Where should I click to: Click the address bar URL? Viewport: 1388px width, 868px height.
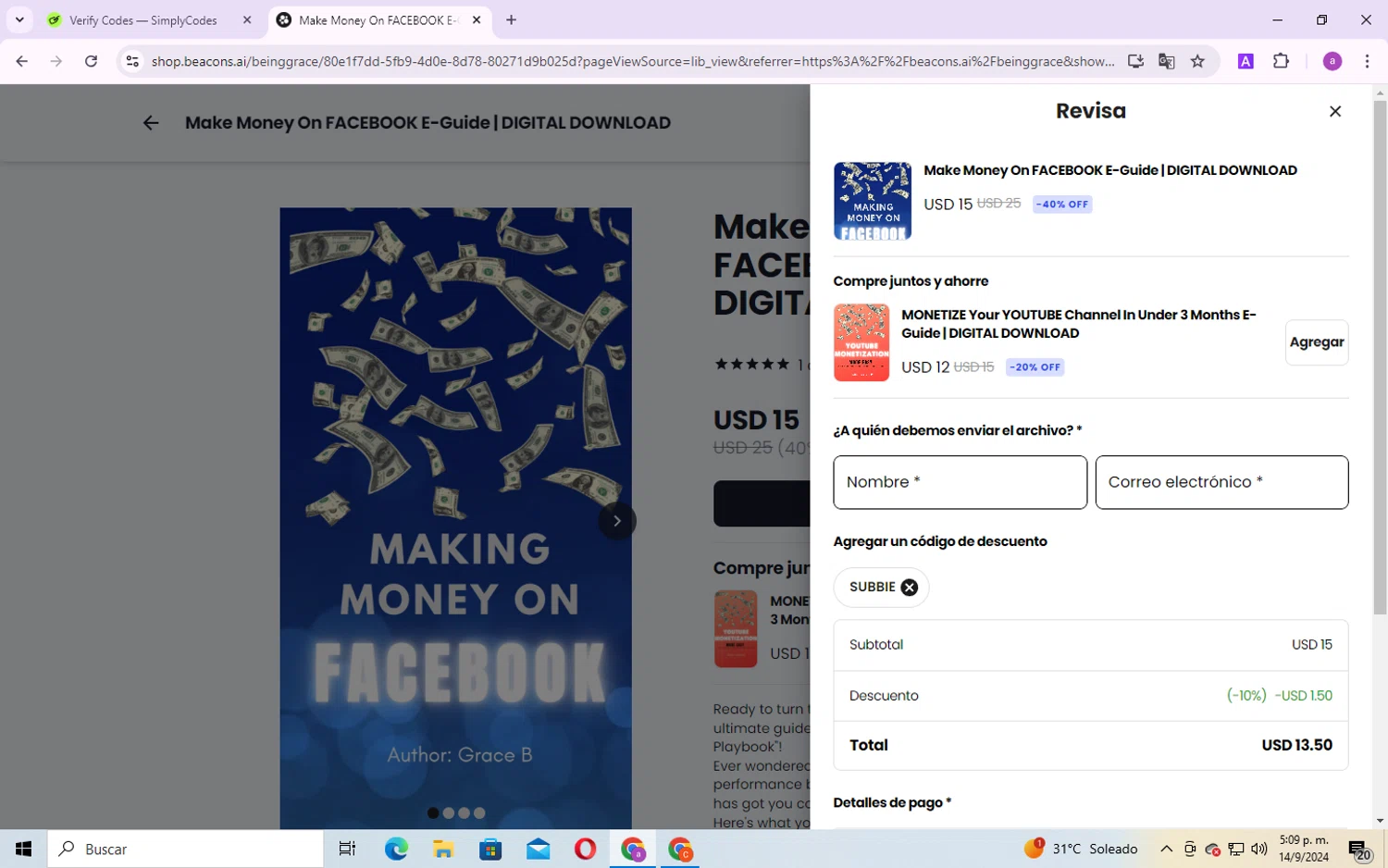click(633, 61)
